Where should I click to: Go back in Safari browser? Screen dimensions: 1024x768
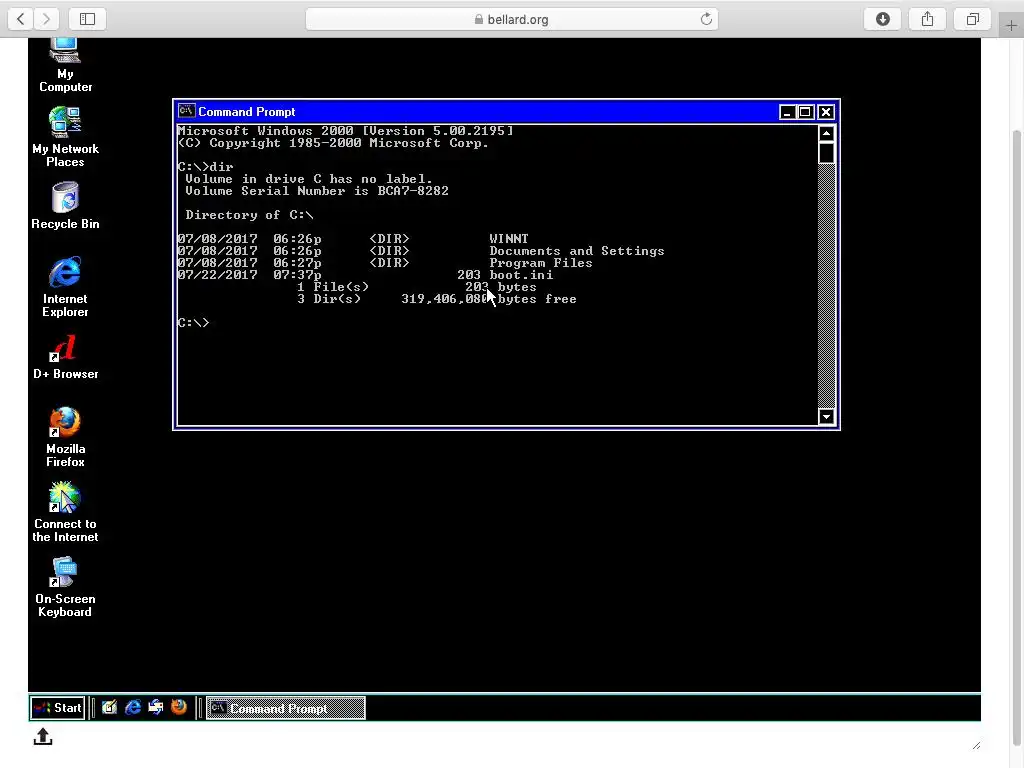21,19
